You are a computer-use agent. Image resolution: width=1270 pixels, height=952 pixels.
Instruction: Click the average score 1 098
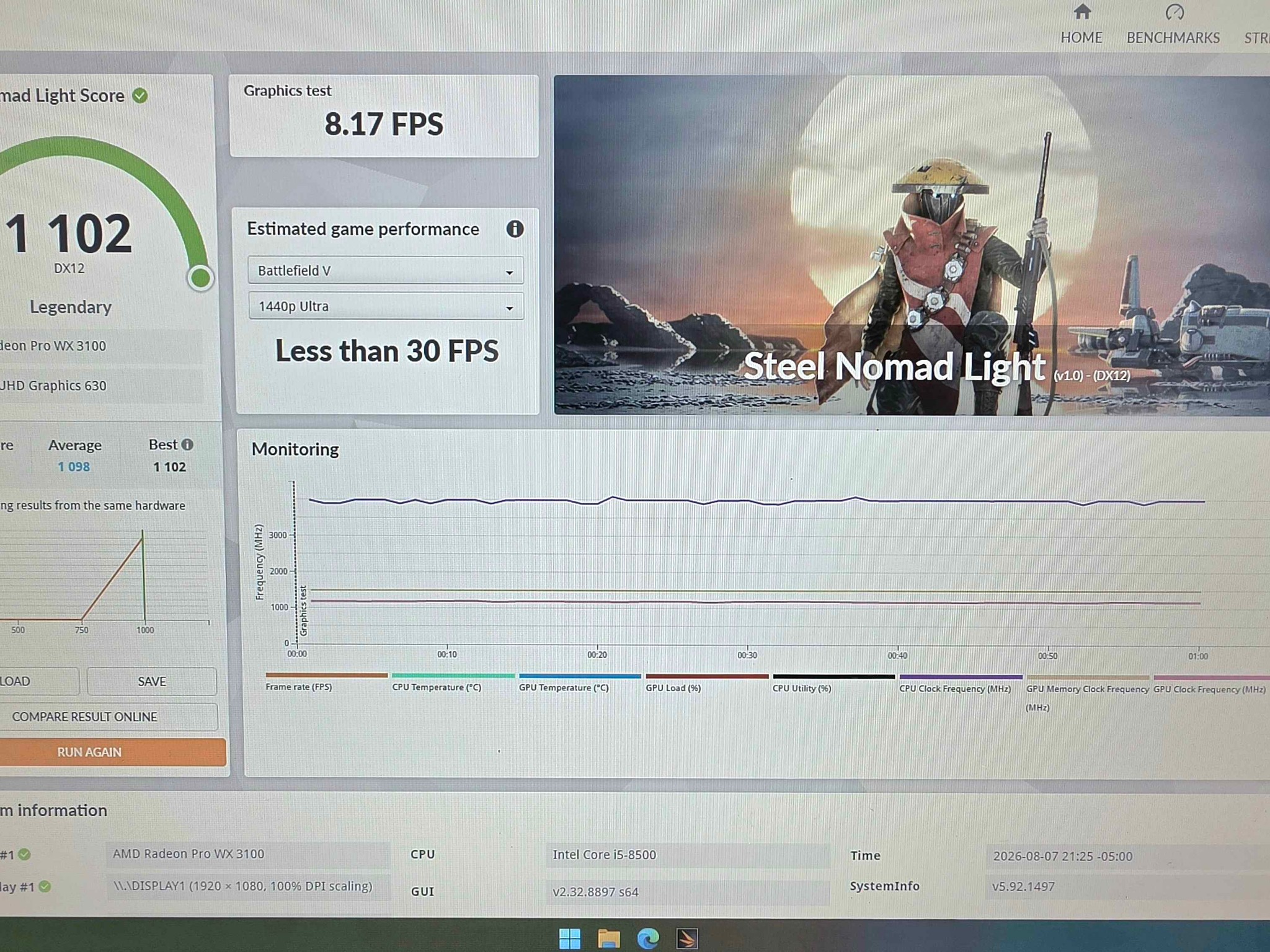click(74, 467)
